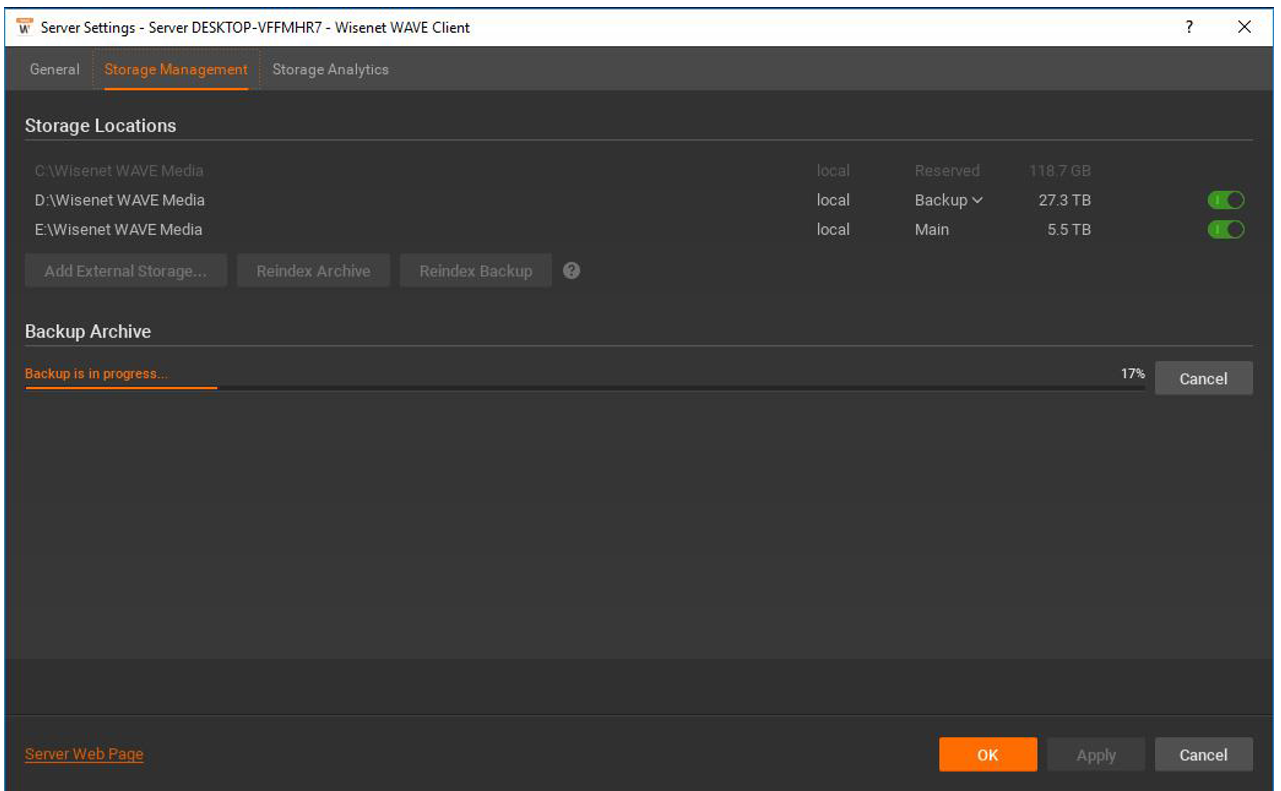This screenshot has height=791, width=1281.
Task: Click the 'Backup is in progress...' status text
Action: [x=96, y=373]
